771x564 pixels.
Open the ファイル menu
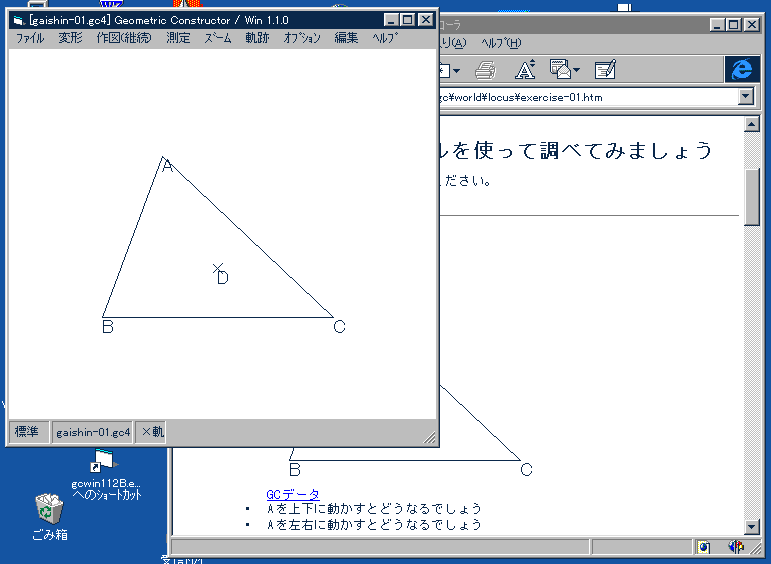tap(30, 38)
